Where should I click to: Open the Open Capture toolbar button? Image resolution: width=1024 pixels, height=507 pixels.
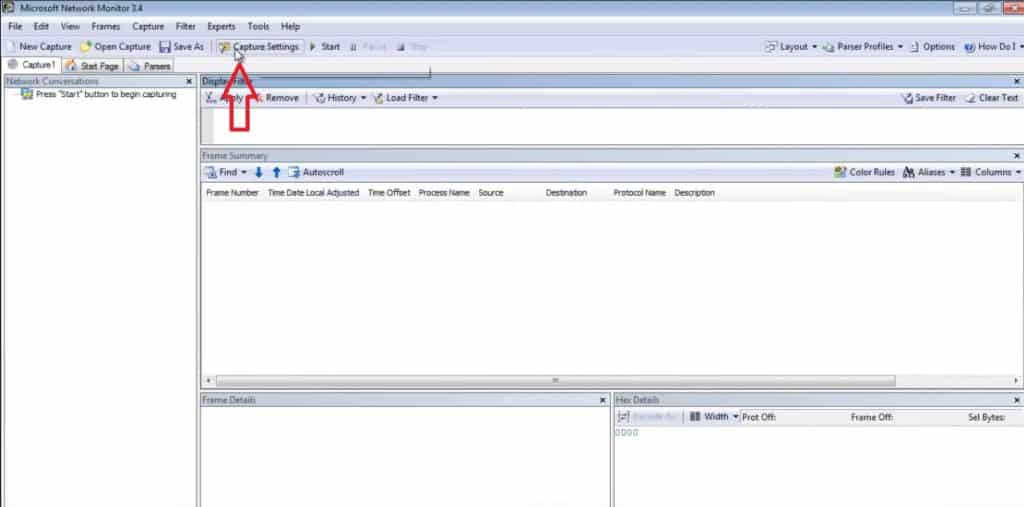pyautogui.click(x=115, y=47)
